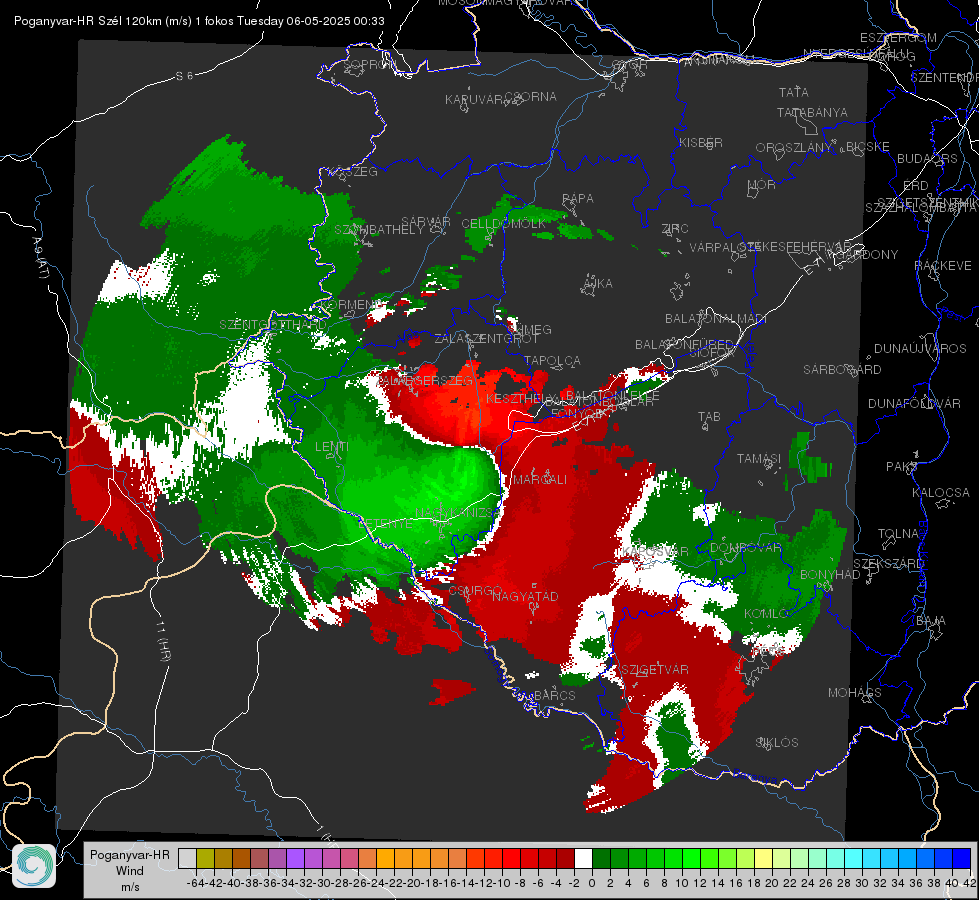Click the swirl weather logo icon
979x900 pixels.
coord(34,866)
